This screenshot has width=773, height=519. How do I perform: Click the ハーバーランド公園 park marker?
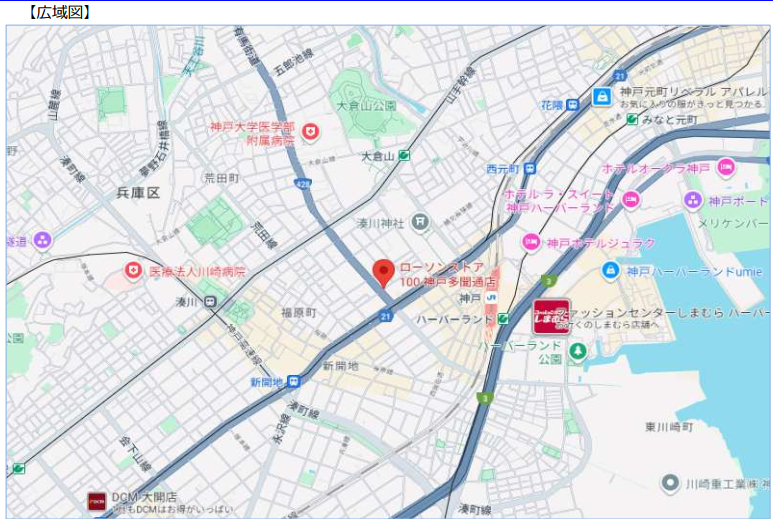[577, 352]
